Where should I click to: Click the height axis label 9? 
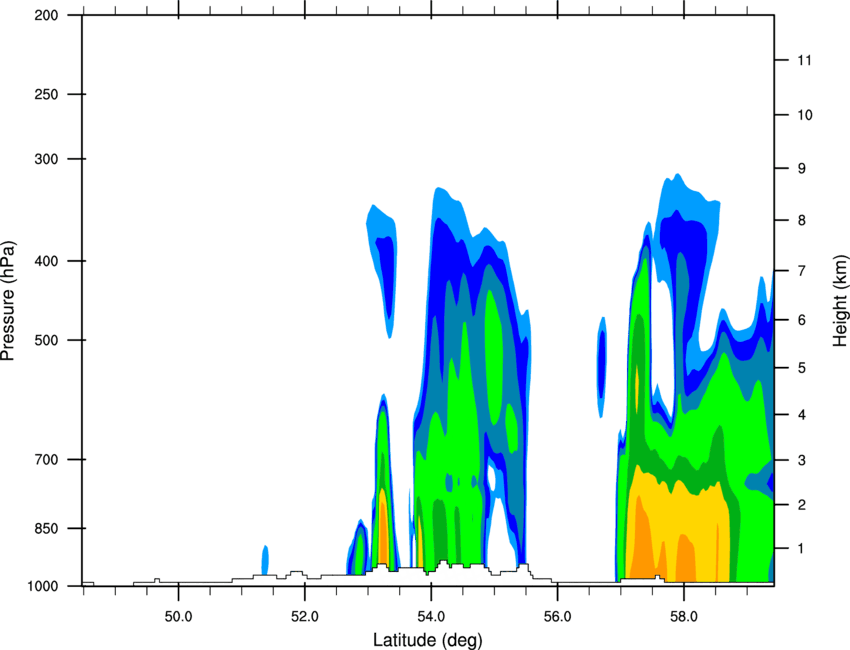802,168
